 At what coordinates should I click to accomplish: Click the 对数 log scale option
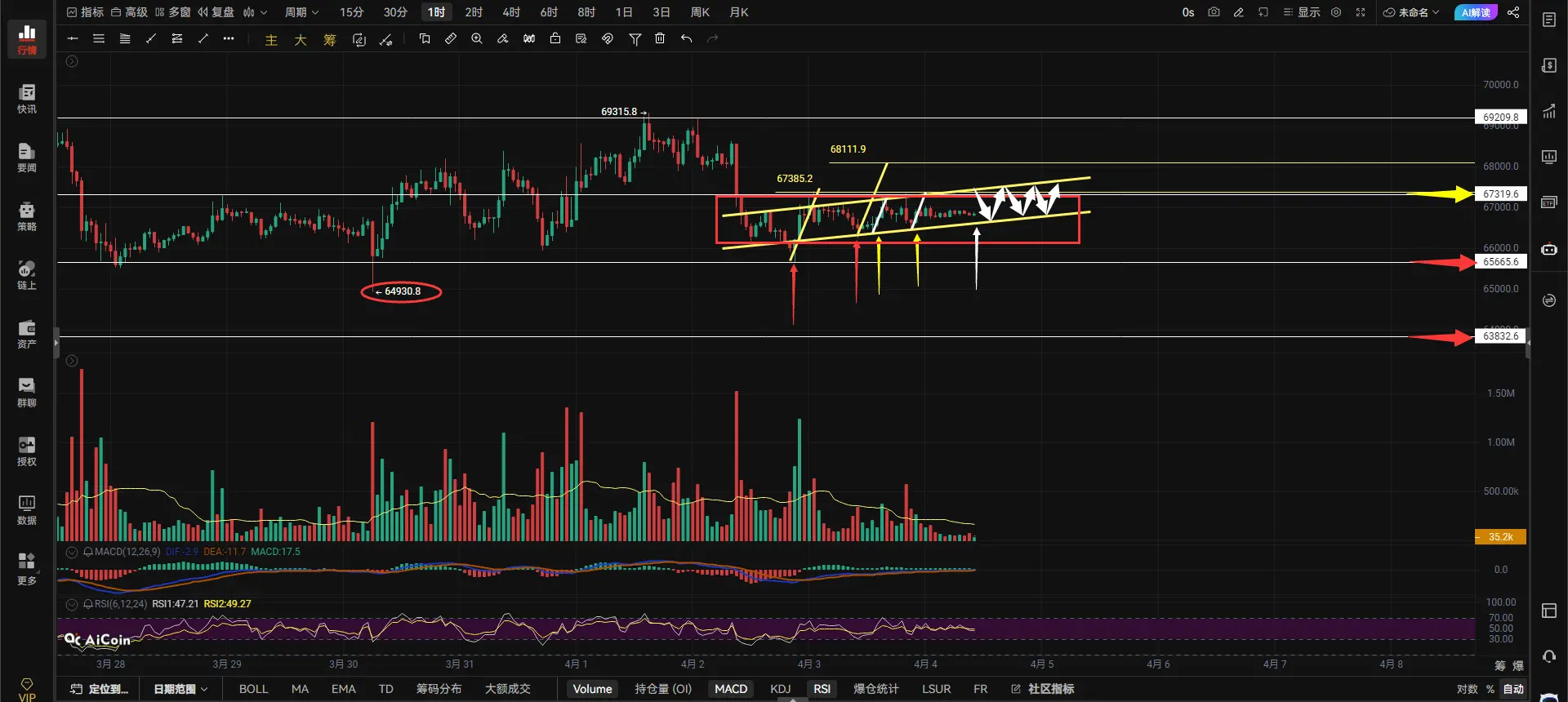(x=1467, y=689)
